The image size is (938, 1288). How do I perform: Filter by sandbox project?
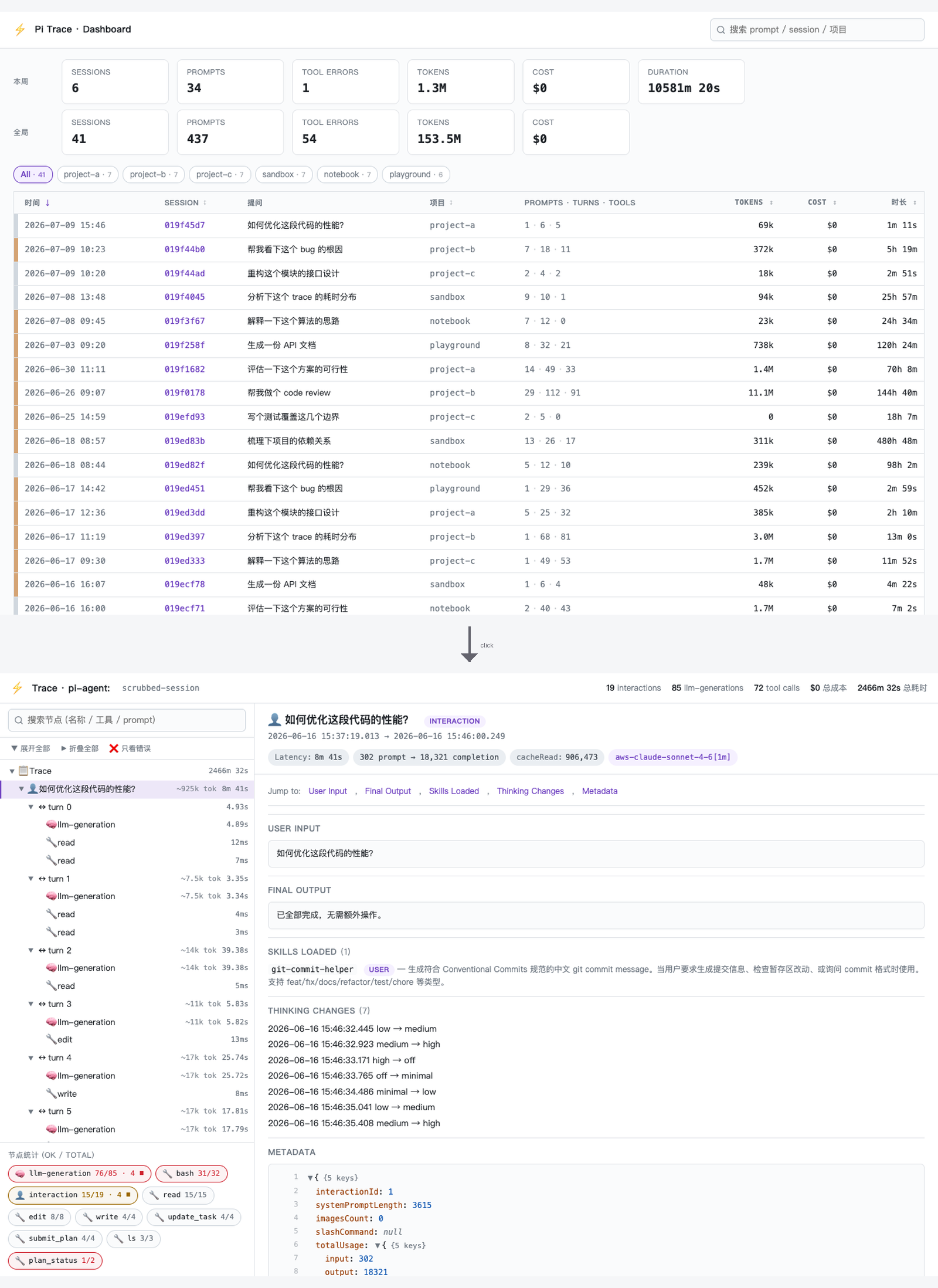(x=284, y=175)
